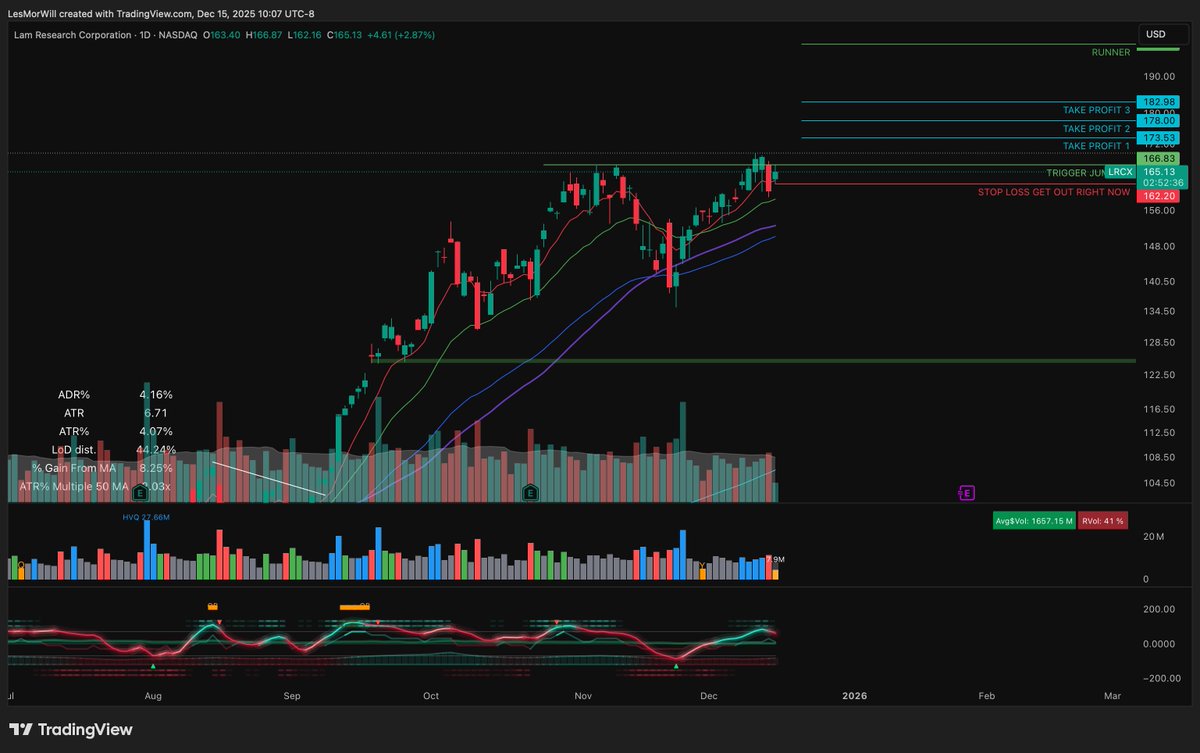Click the 162.20 red stop price tag
This screenshot has width=1200, height=753.
pyautogui.click(x=1159, y=197)
